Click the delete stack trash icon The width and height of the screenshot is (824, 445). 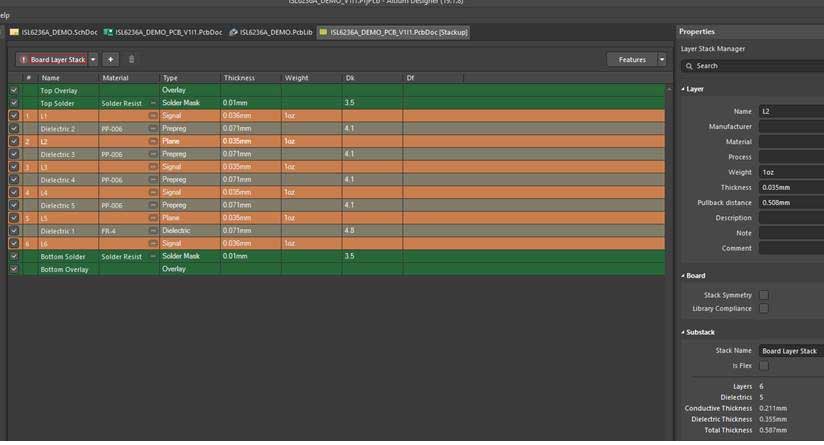131,60
